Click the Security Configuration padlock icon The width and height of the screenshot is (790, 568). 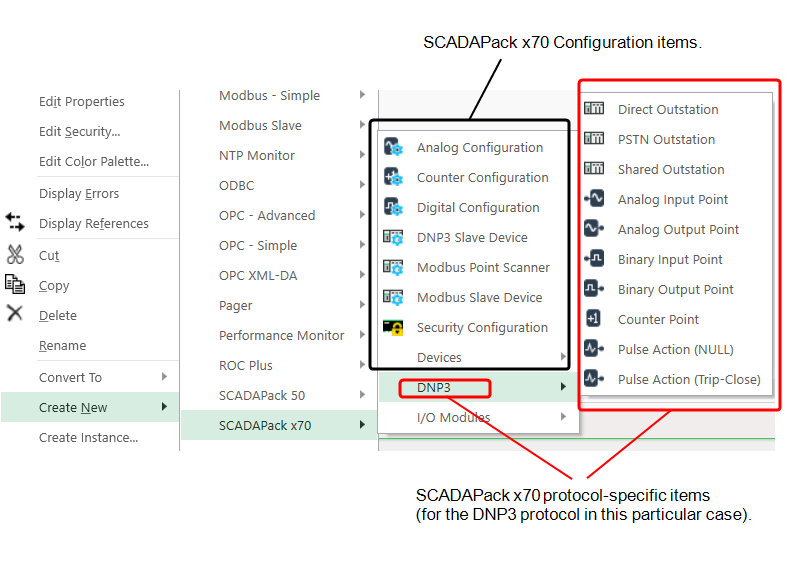pyautogui.click(x=393, y=328)
